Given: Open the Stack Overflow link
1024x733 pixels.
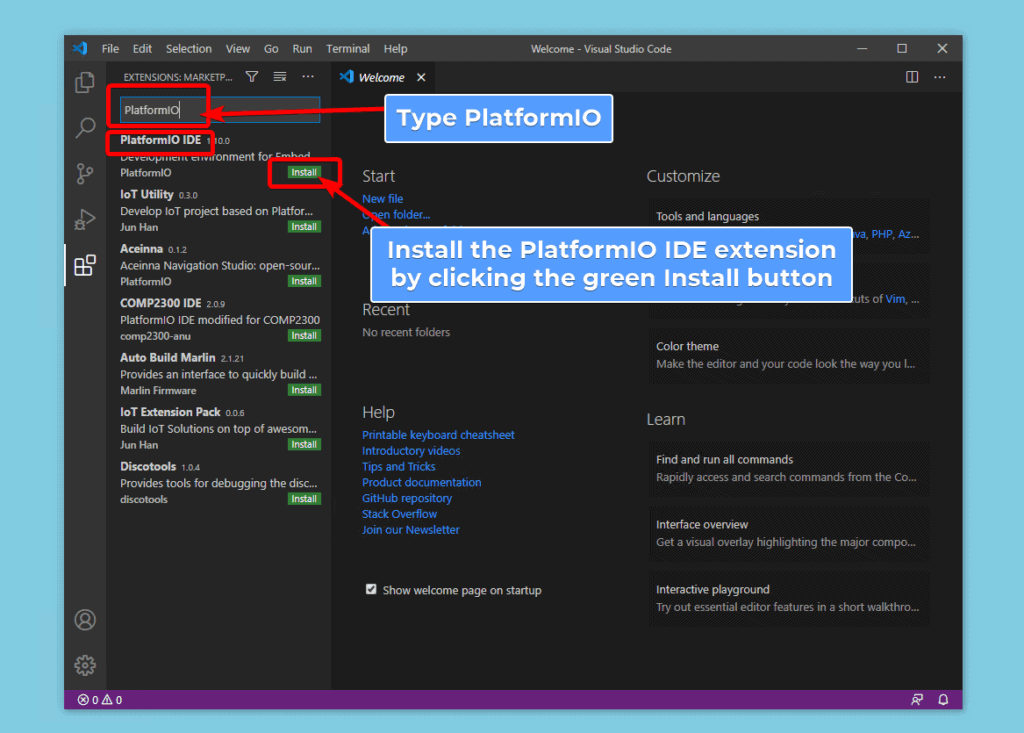Looking at the screenshot, I should (399, 514).
